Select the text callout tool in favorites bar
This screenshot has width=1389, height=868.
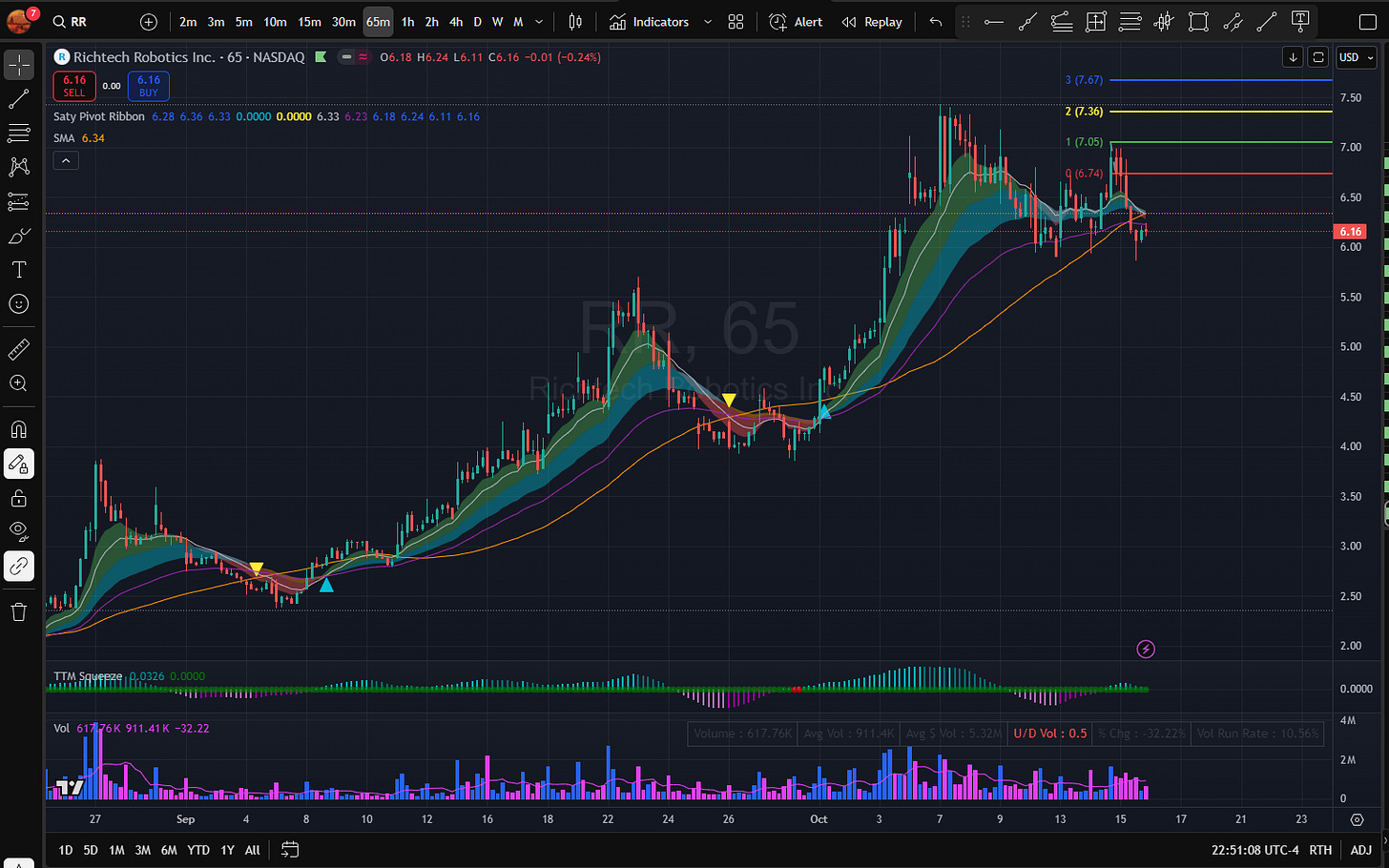pyautogui.click(x=1300, y=22)
